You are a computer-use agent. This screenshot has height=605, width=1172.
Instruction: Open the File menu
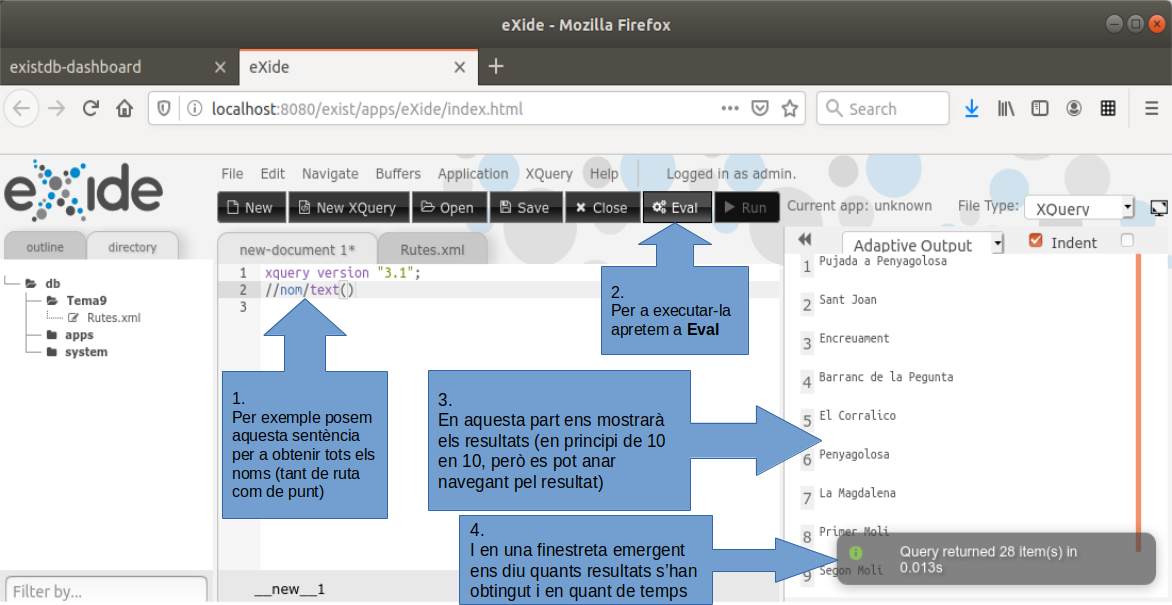point(232,173)
